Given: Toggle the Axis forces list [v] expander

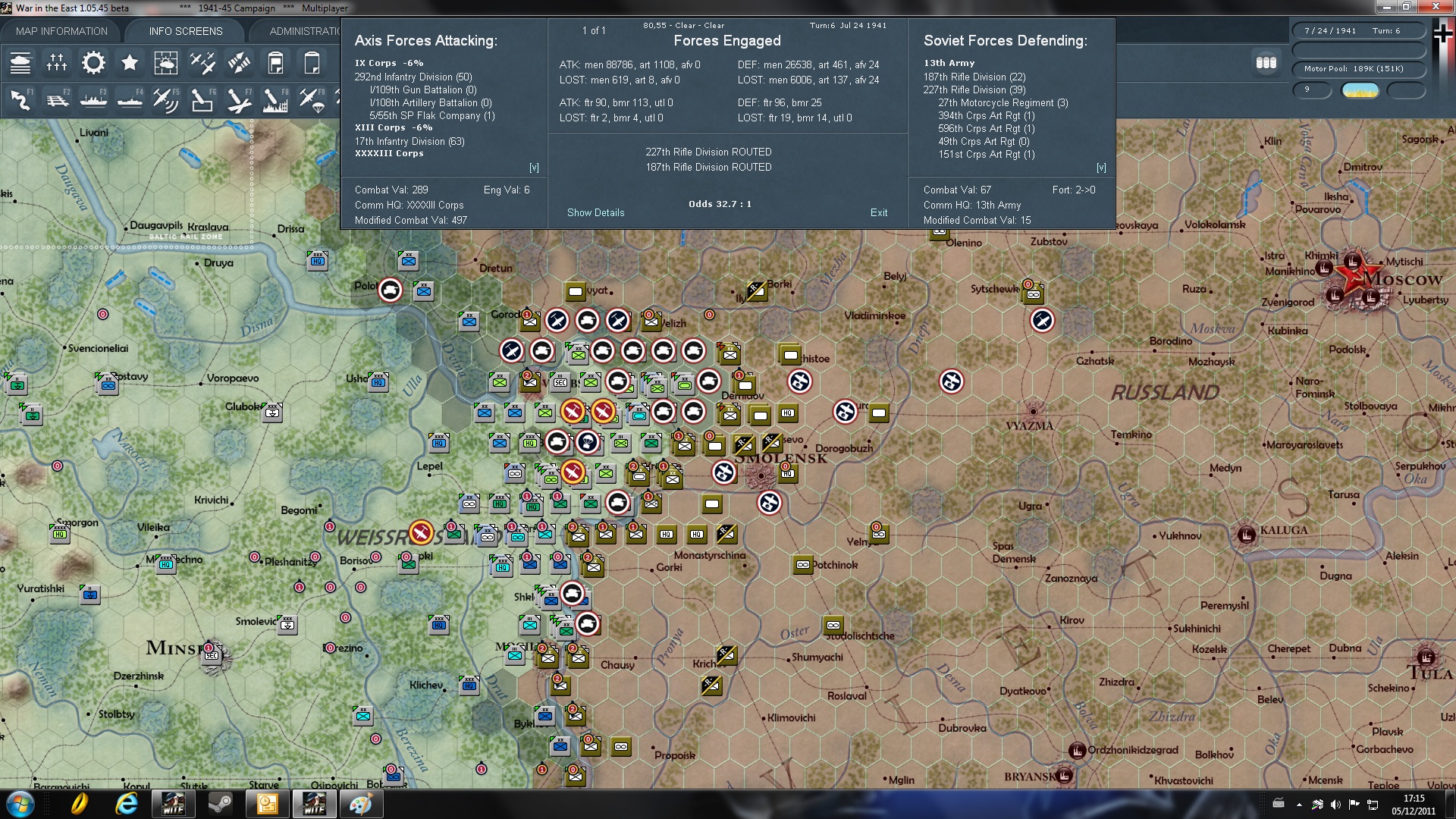Looking at the screenshot, I should [534, 168].
